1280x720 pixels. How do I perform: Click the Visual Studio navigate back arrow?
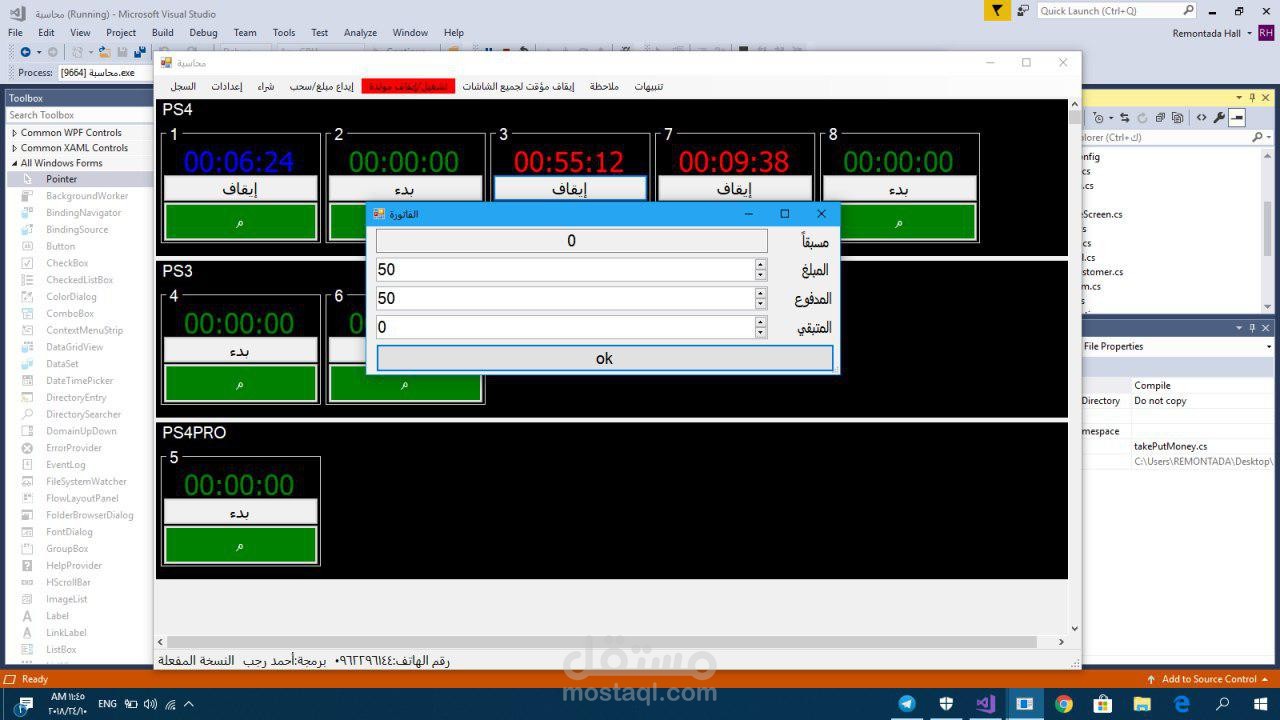tap(26, 52)
